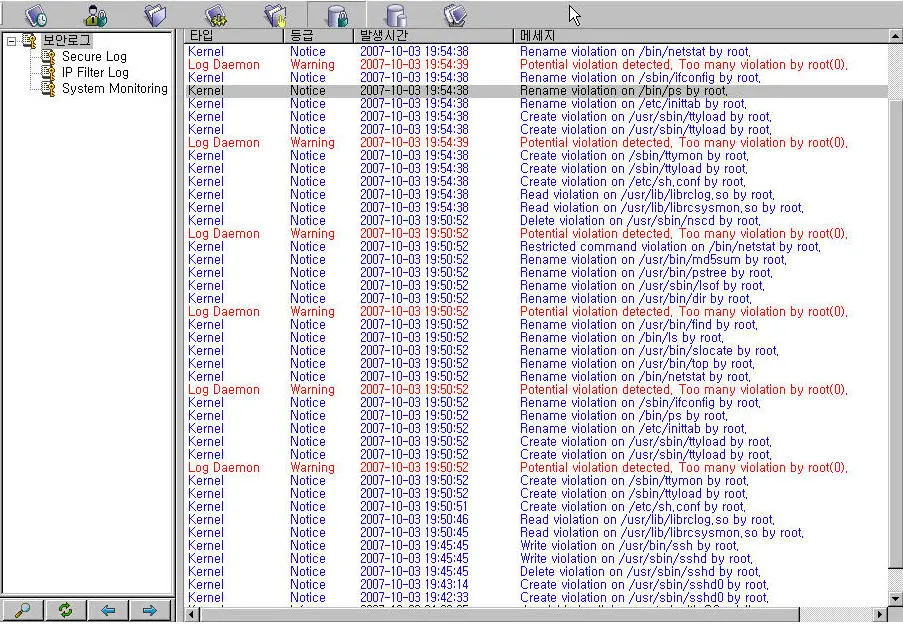This screenshot has width=903, height=624.
Task: Click the plain database cylinder toolbar icon
Action: point(396,15)
